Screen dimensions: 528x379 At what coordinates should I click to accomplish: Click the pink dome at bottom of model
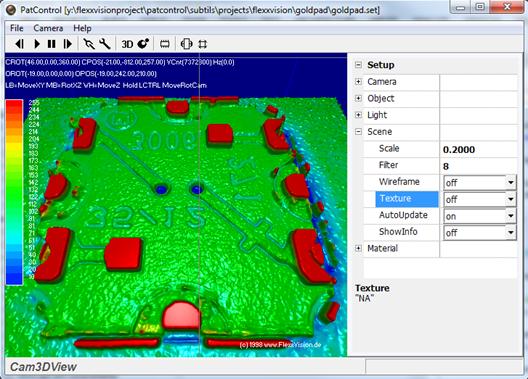tap(181, 315)
